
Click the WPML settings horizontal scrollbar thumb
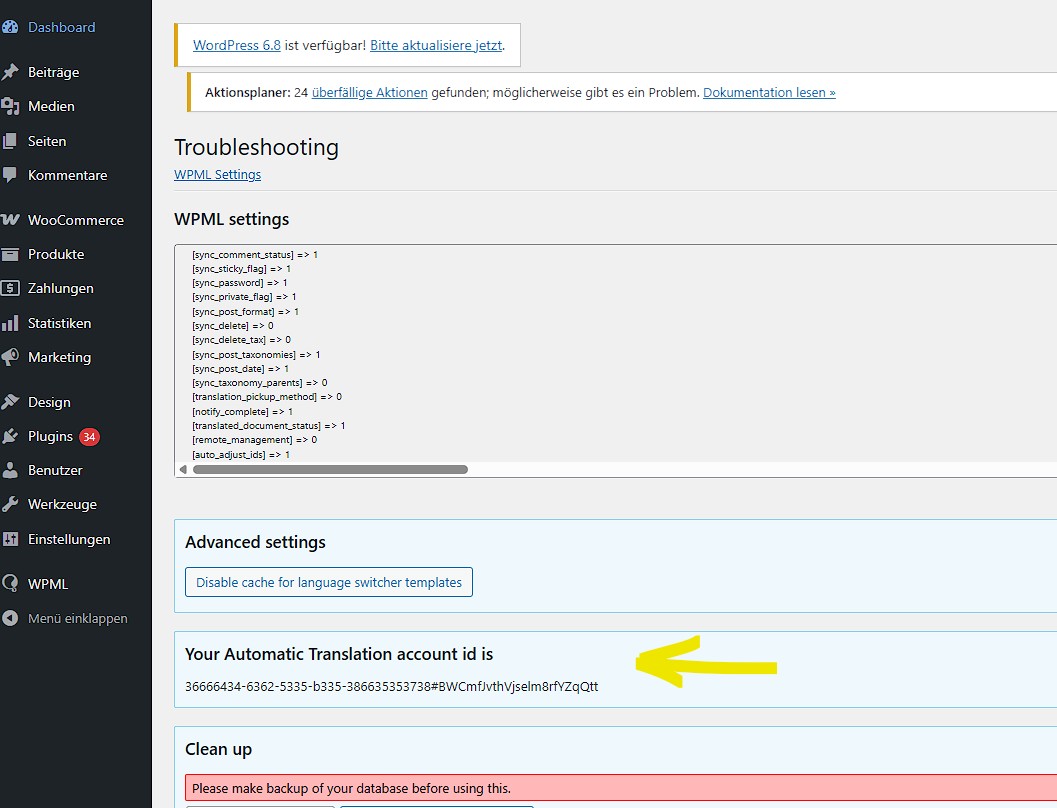click(330, 470)
